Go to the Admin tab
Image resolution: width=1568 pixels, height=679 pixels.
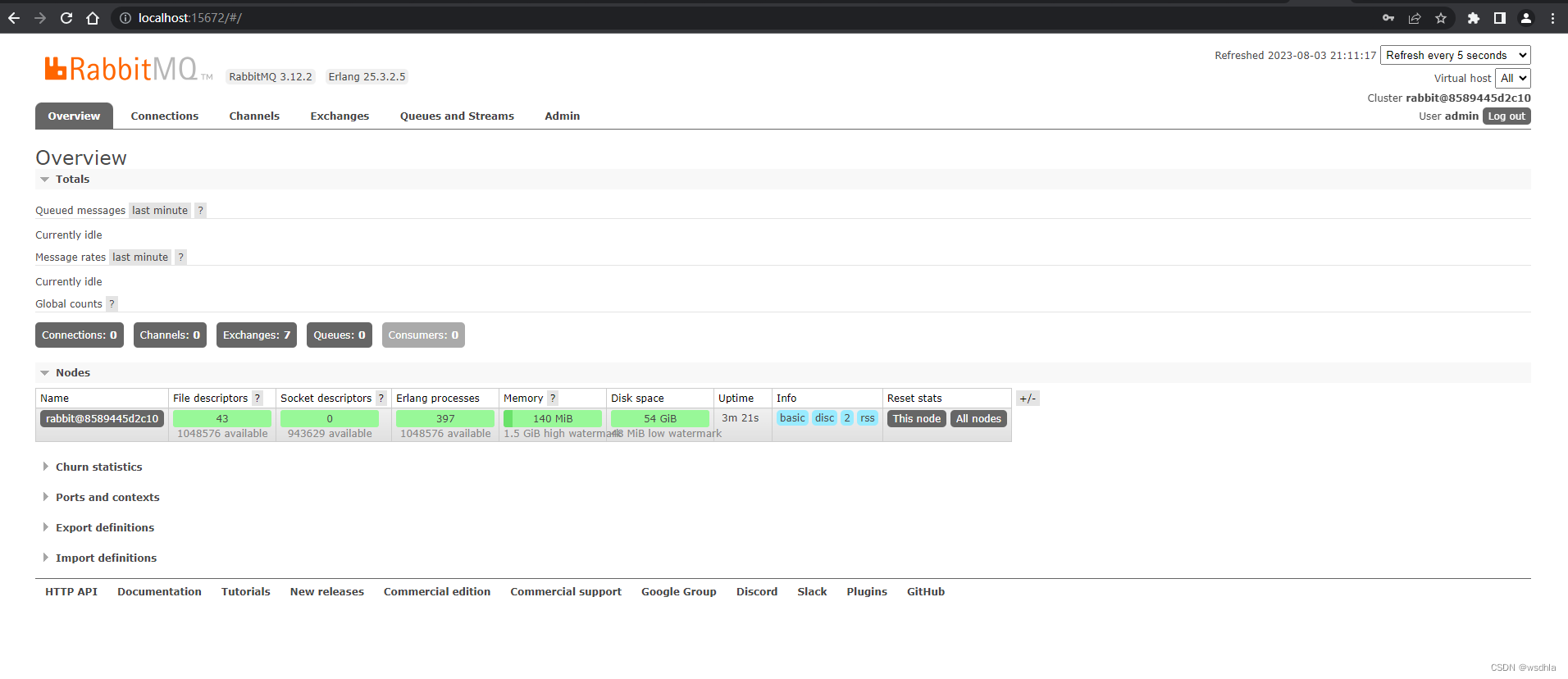tap(563, 116)
